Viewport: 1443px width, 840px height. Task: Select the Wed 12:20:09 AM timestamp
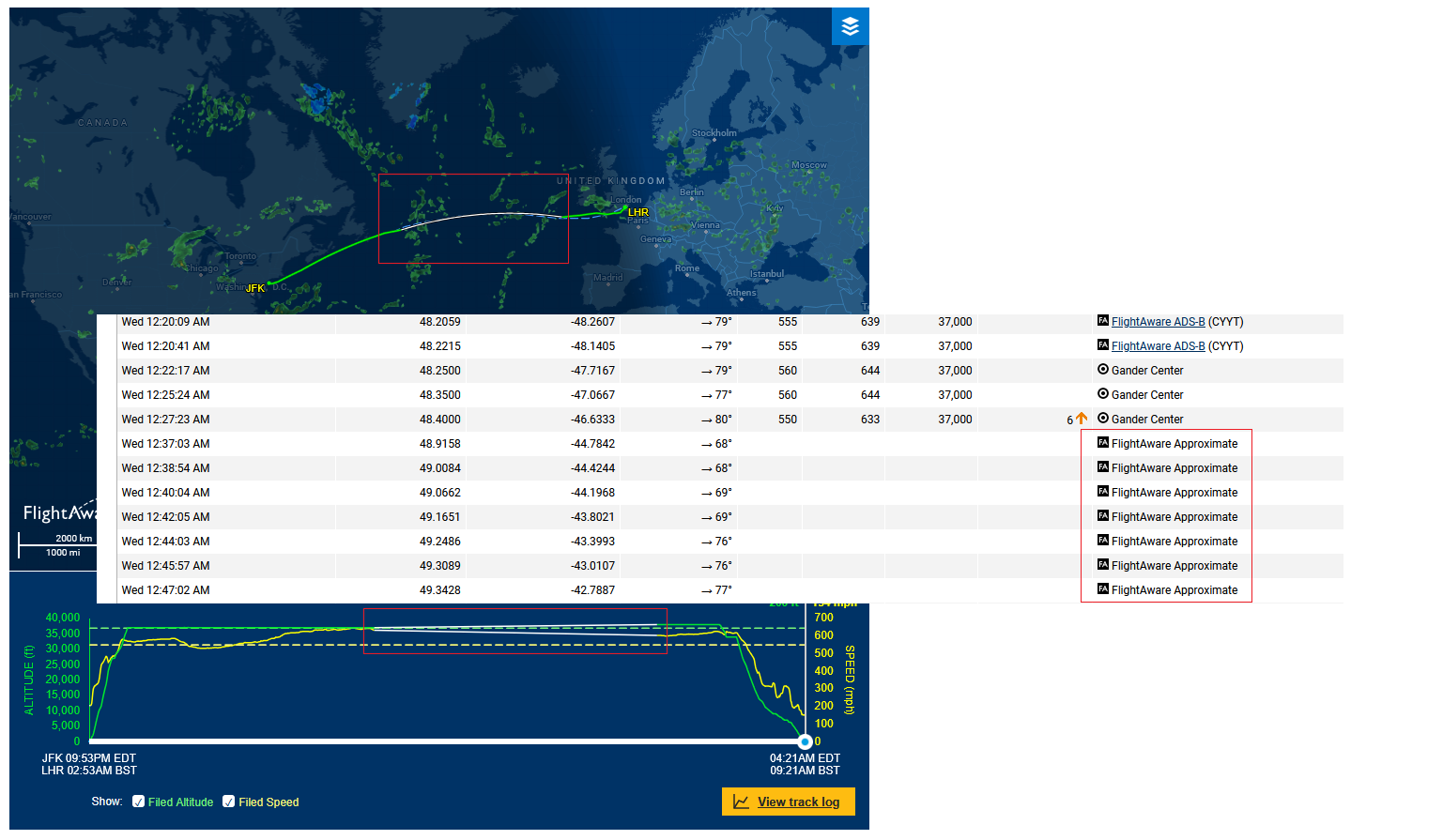tap(165, 322)
